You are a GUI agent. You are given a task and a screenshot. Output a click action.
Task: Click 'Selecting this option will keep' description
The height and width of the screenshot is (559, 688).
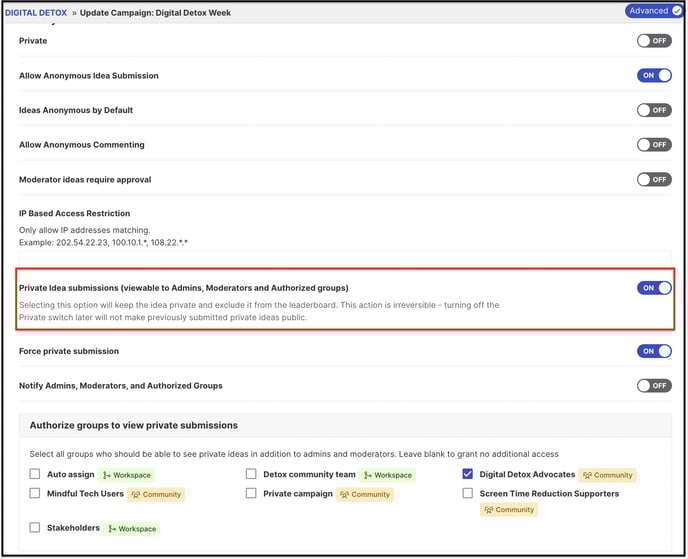click(x=259, y=311)
